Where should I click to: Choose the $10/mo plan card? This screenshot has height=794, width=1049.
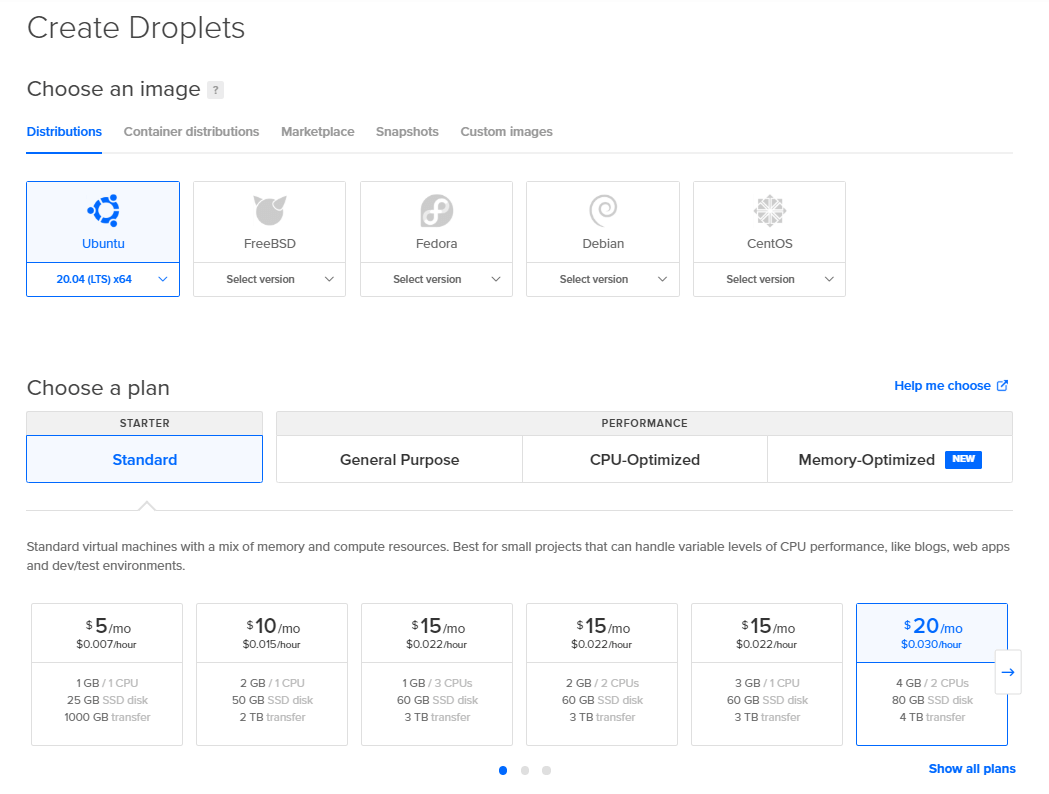coord(272,674)
